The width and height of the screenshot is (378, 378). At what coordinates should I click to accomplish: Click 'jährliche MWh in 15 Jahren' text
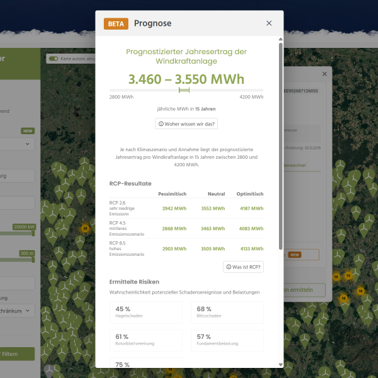(x=186, y=109)
